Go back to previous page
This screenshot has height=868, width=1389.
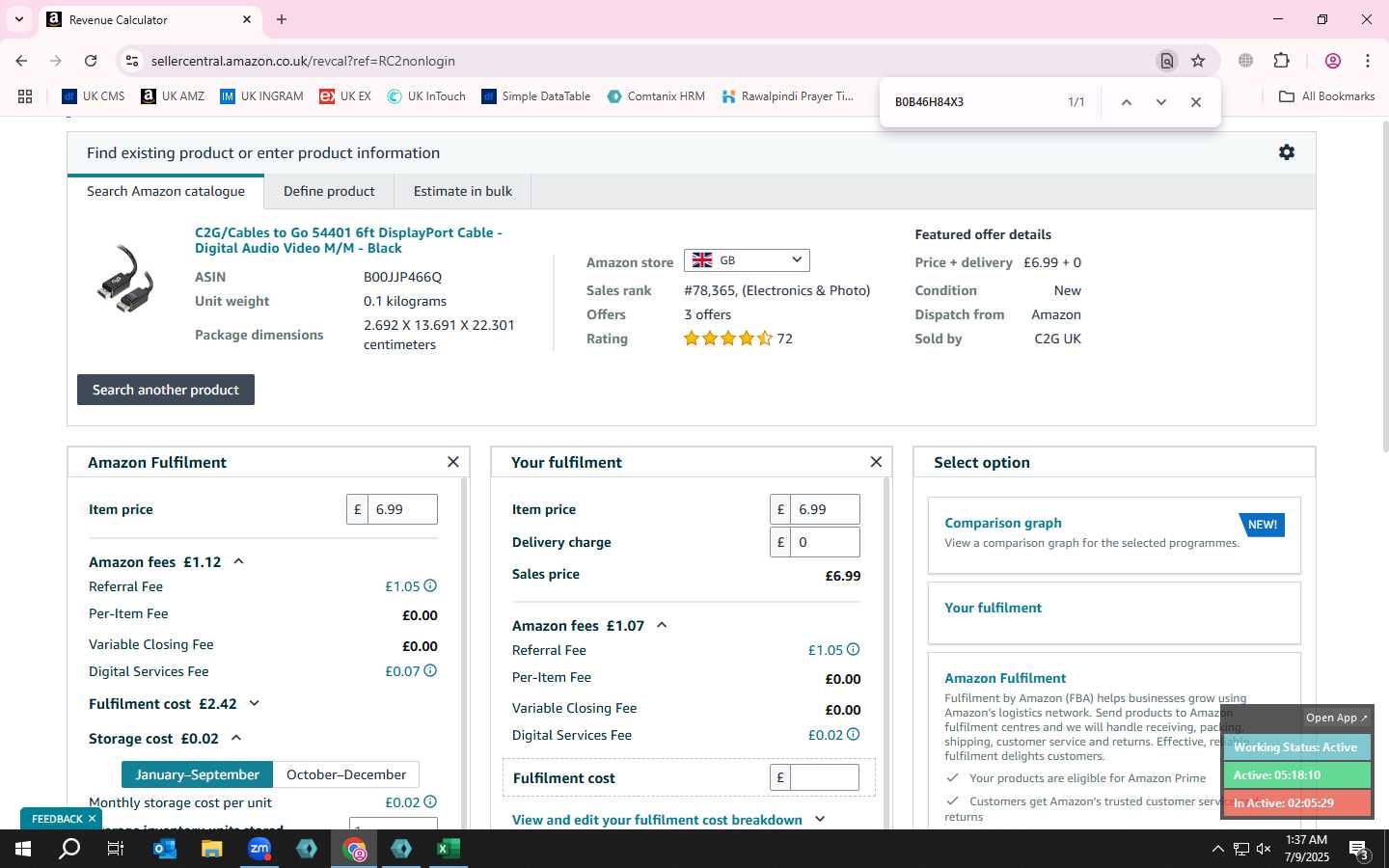pos(21,61)
